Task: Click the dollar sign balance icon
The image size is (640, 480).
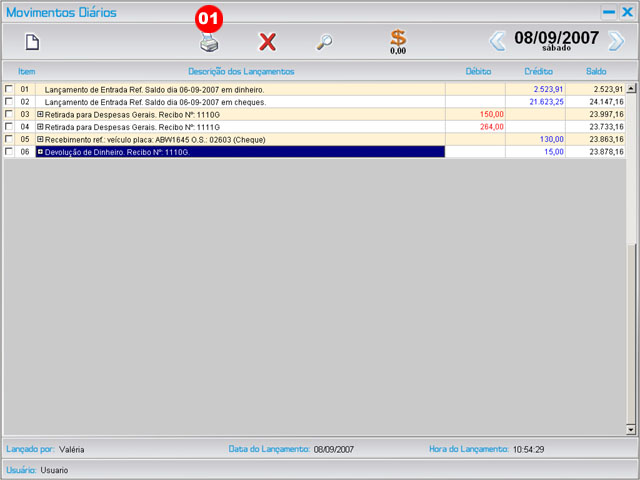Action: pyautogui.click(x=398, y=39)
